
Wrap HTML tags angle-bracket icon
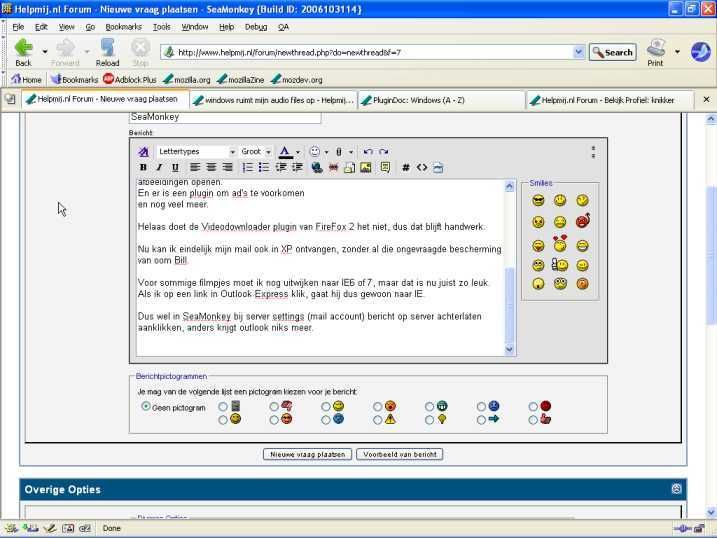pyautogui.click(x=422, y=167)
